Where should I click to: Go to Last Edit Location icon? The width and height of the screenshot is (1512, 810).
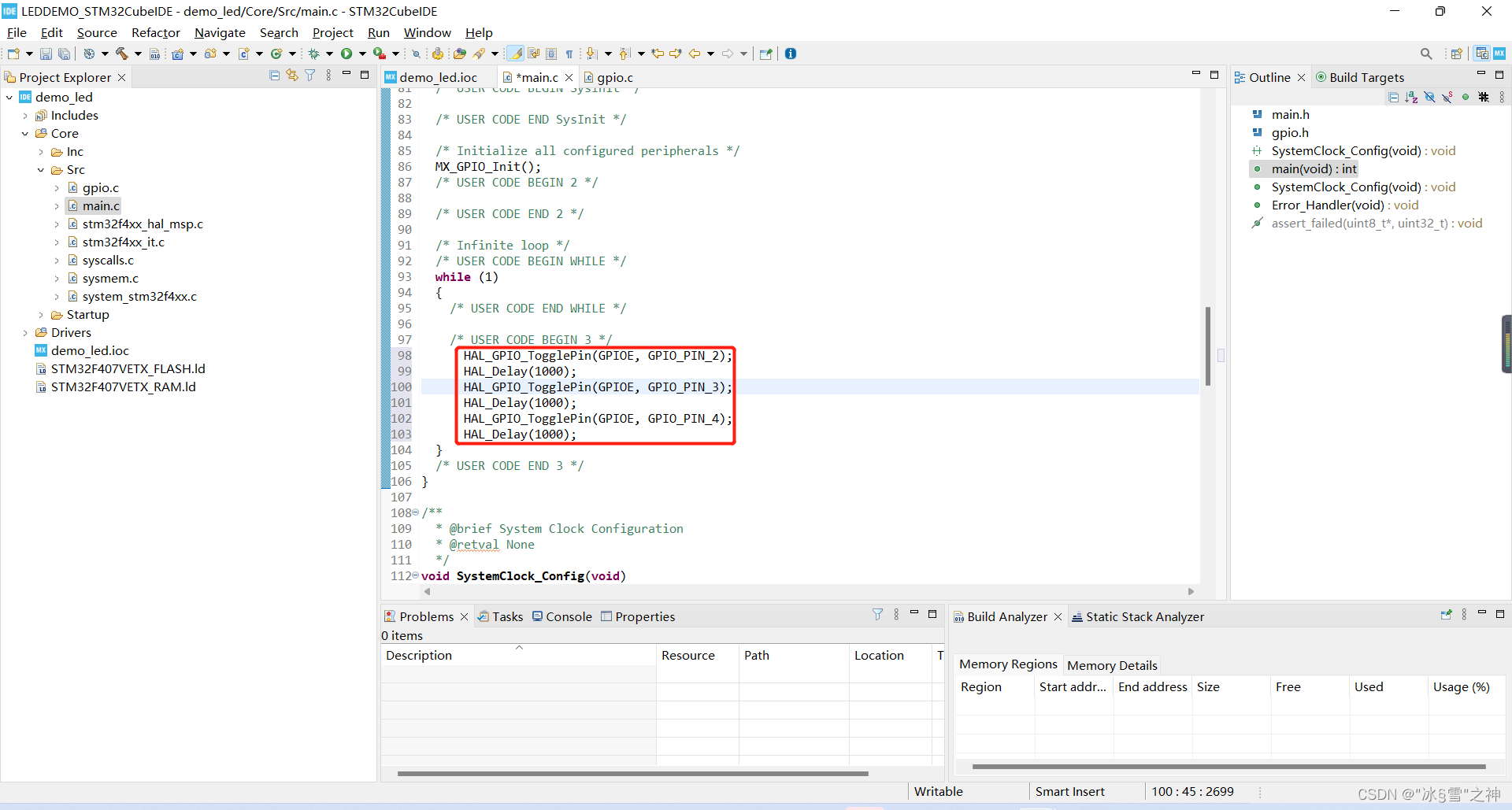658,54
